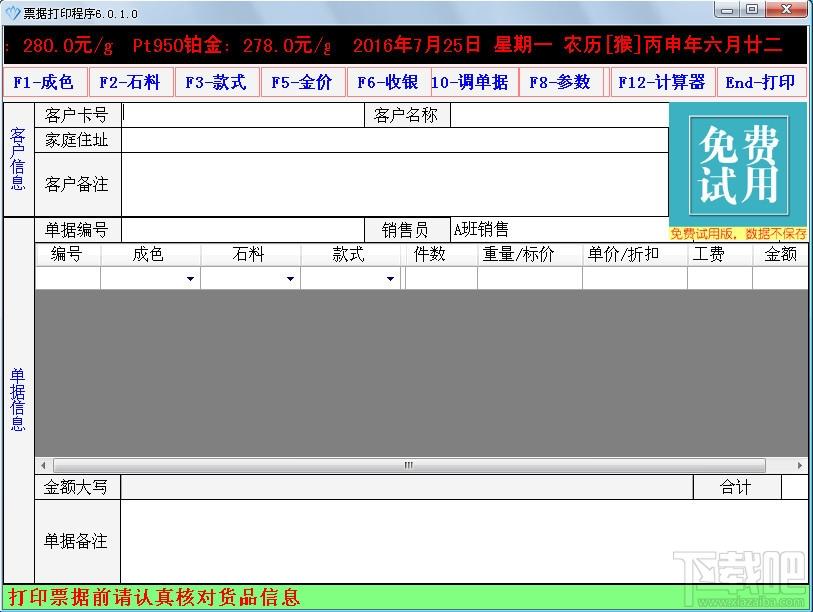Minimize the 票据打印程序 window
Viewport: 813px width, 612px height.
coord(727,9)
